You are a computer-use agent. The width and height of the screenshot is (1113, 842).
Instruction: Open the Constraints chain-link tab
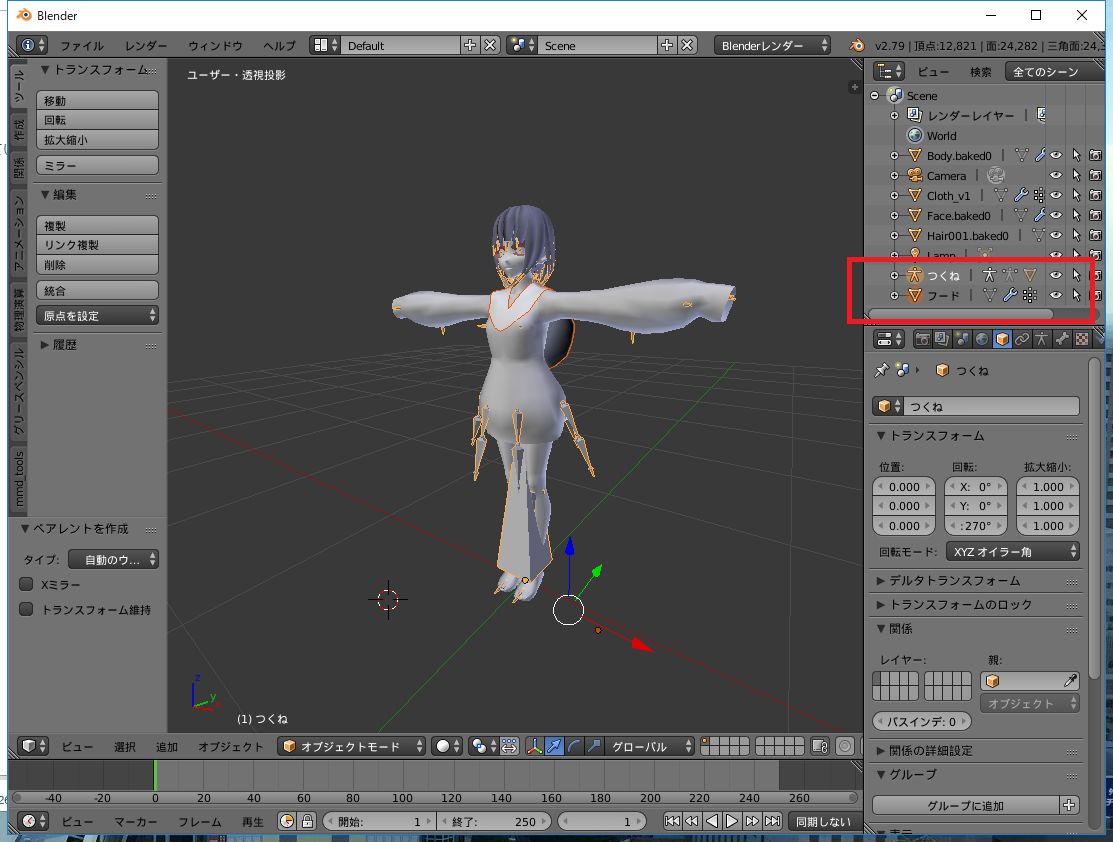tap(1021, 339)
